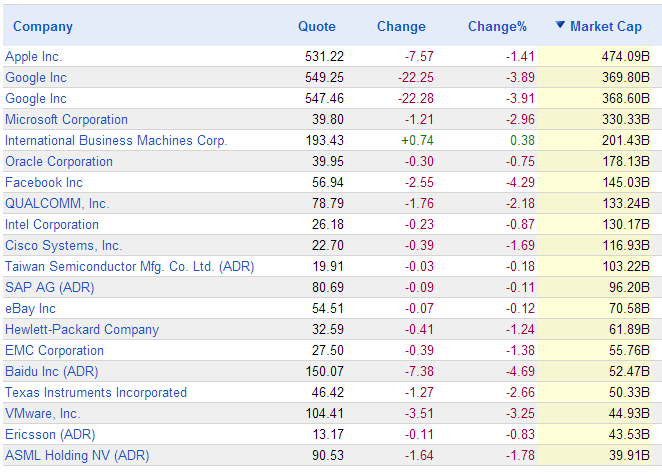This screenshot has height=475, width=662.
Task: Select IBM market cap 201.43B
Action: [x=626, y=141]
